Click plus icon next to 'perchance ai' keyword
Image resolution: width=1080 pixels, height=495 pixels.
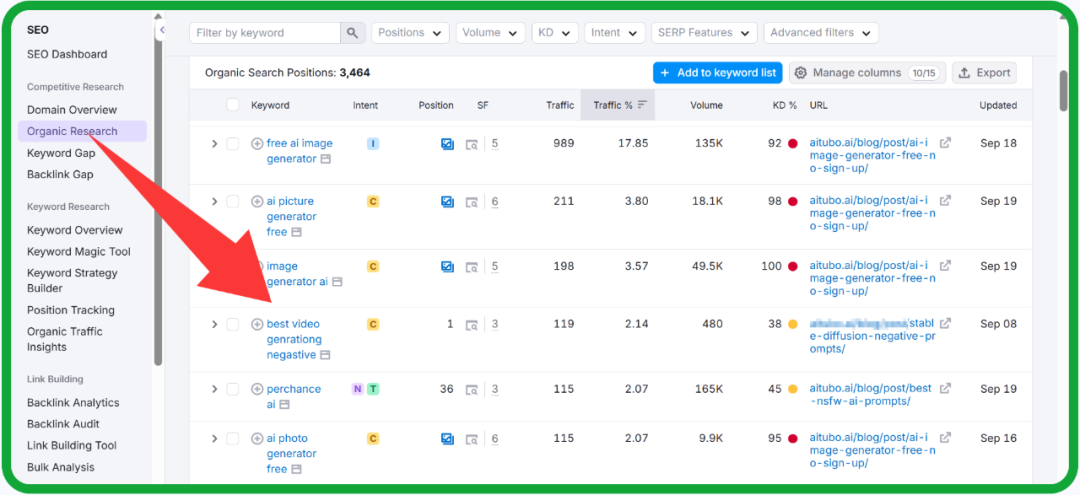pos(257,389)
